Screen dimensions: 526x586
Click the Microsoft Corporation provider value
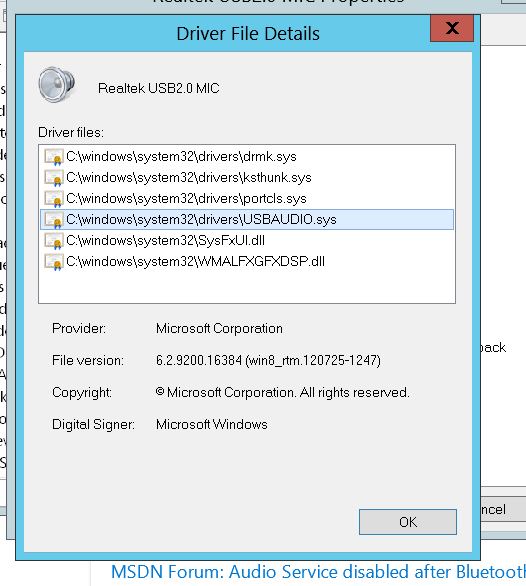219,329
